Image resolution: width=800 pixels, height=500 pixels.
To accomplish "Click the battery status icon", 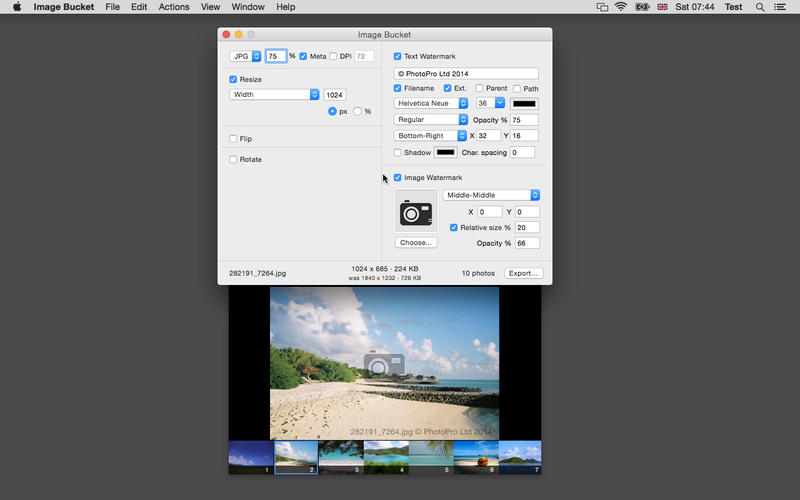I will [x=642, y=7].
